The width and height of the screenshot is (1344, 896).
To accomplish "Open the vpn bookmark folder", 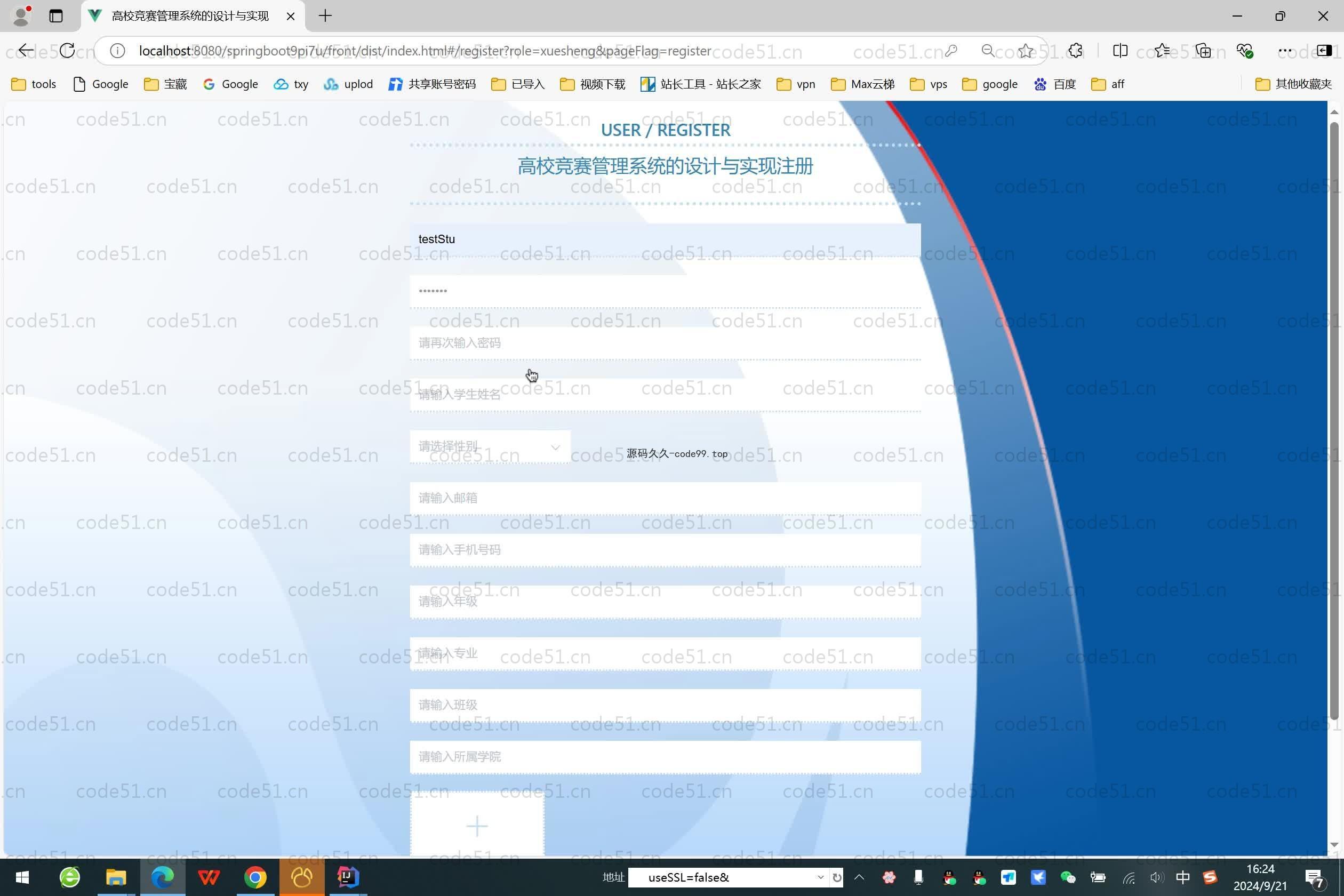I will coord(796,84).
